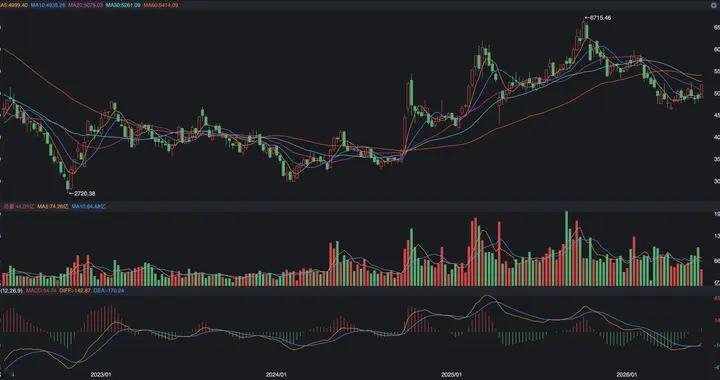Click the DEA:-170.24 indicator label

[109, 291]
